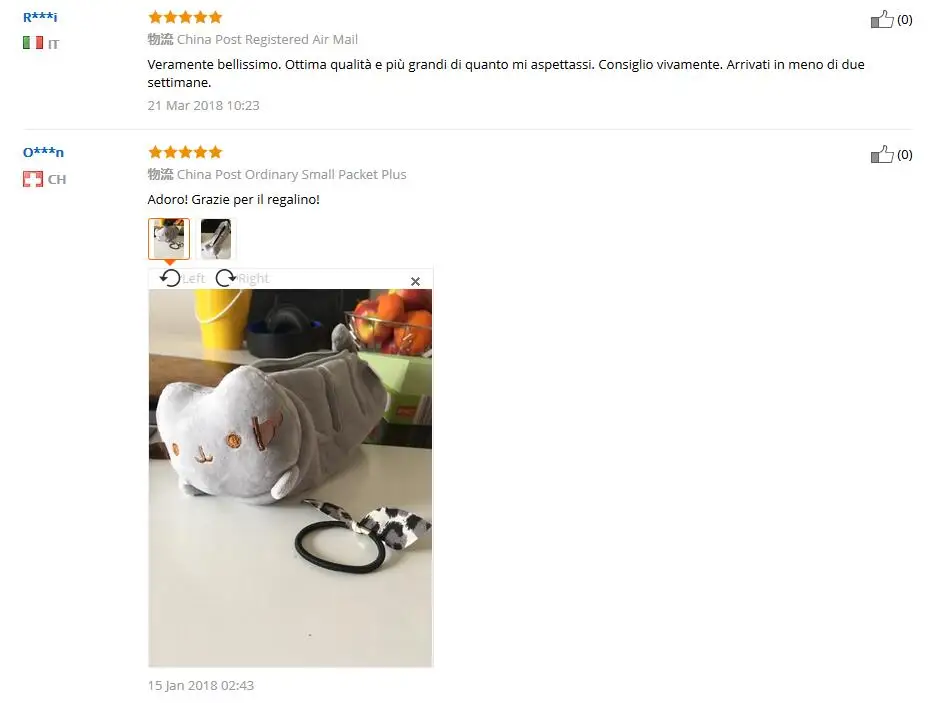
Task: Close the enlarged photo viewer
Action: (415, 281)
